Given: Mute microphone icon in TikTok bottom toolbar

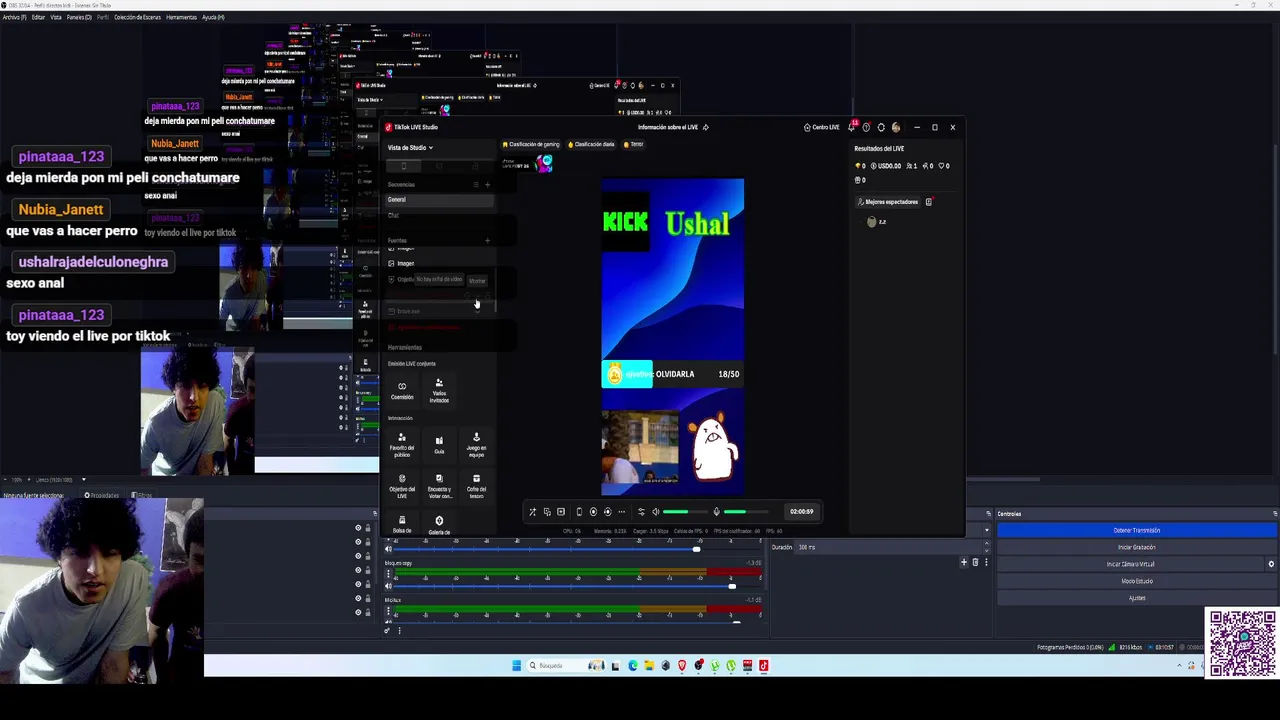Looking at the screenshot, I should pyautogui.click(x=716, y=512).
